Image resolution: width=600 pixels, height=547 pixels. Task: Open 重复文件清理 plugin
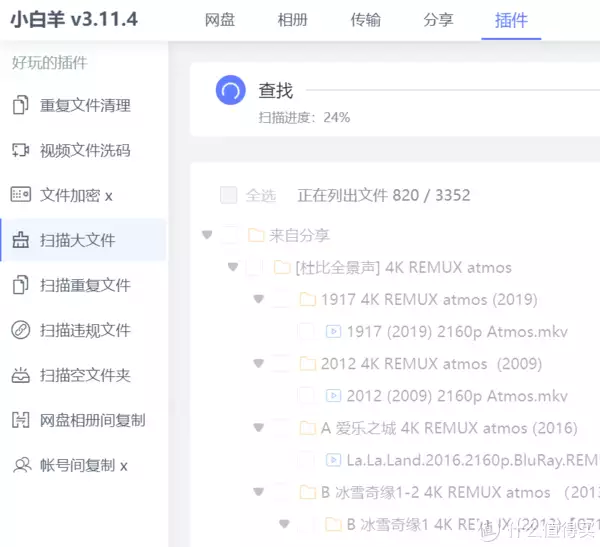click(83, 105)
